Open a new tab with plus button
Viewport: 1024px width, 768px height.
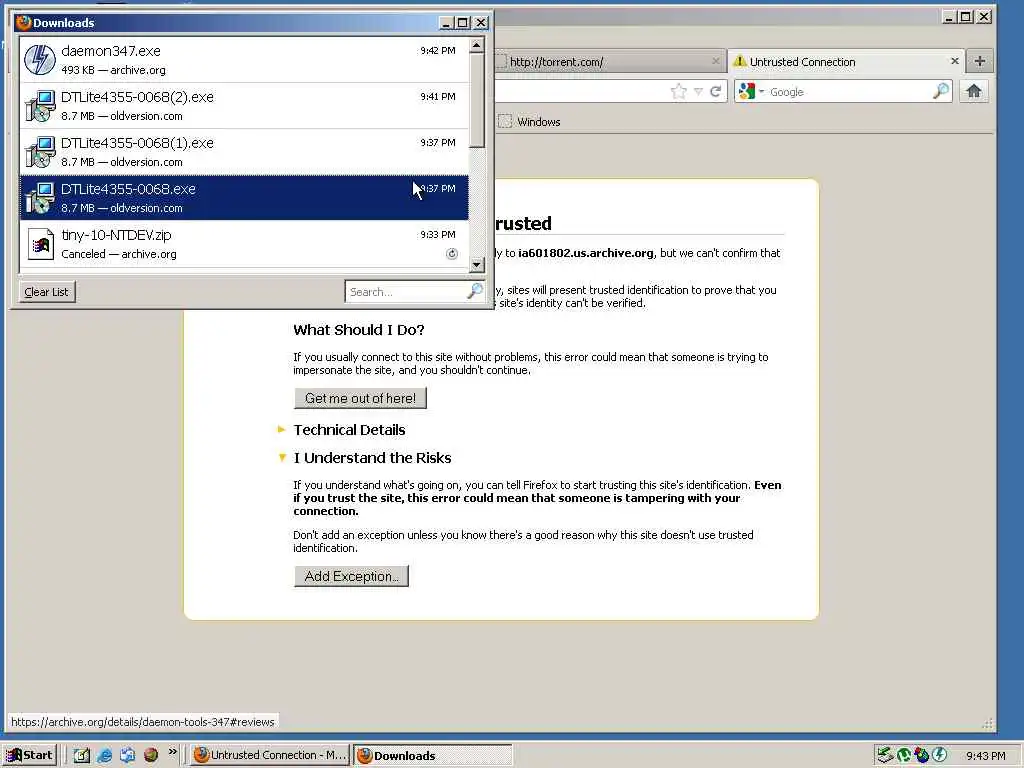(x=979, y=61)
